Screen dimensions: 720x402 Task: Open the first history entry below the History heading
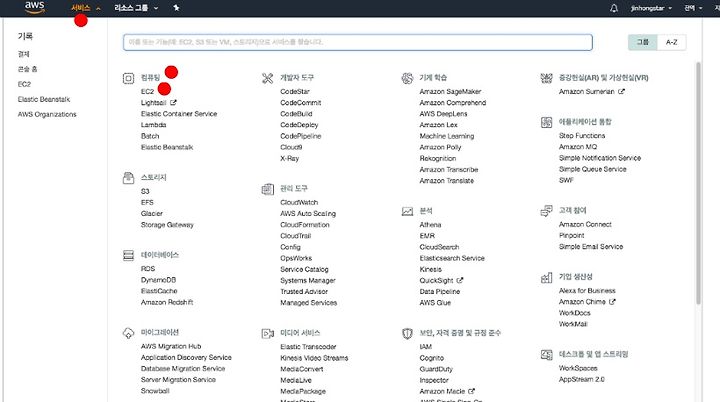pos(23,54)
